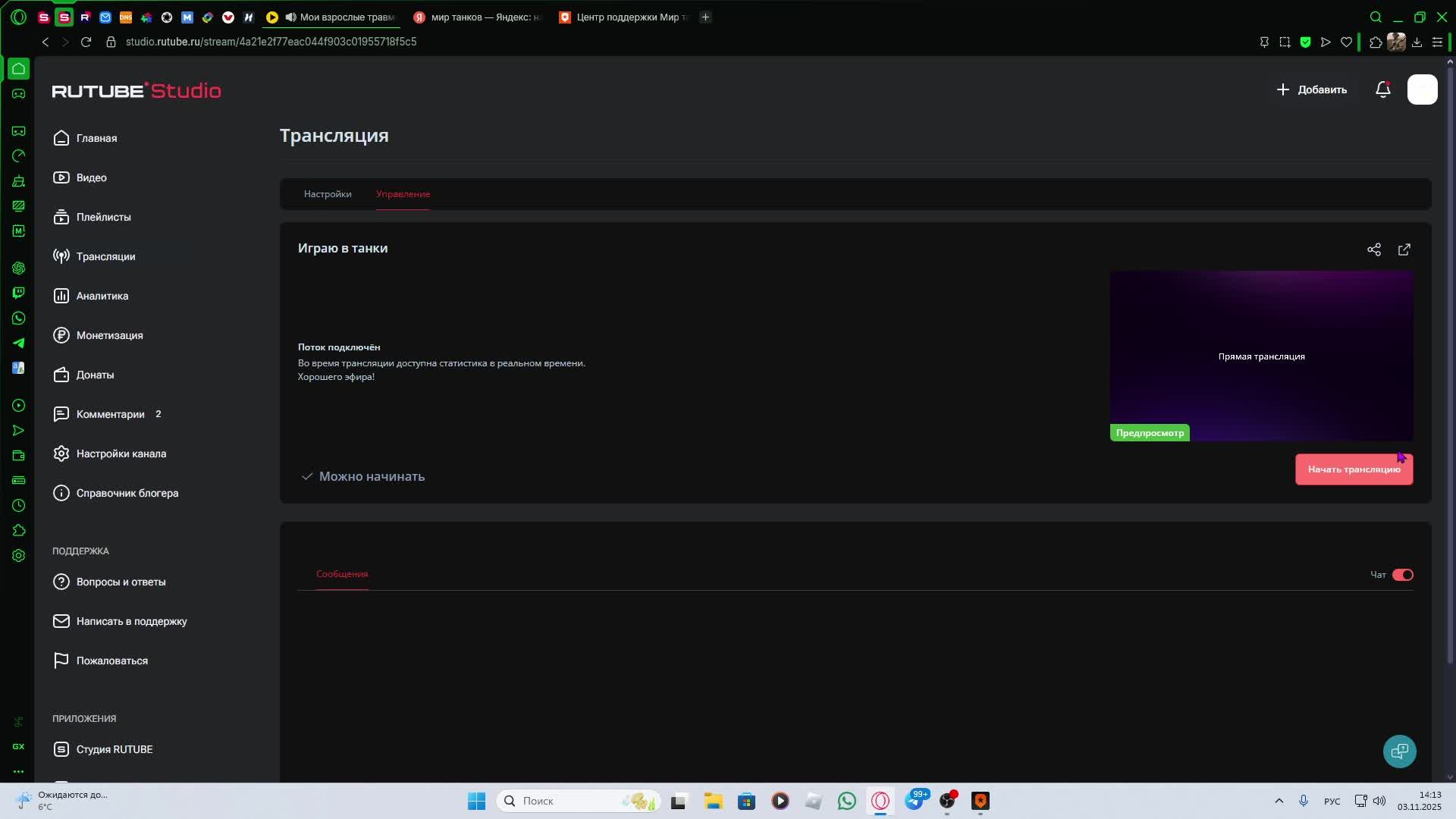Viewport: 1456px width, 819px height.
Task: Click the share icon for the stream
Action: click(x=1373, y=249)
